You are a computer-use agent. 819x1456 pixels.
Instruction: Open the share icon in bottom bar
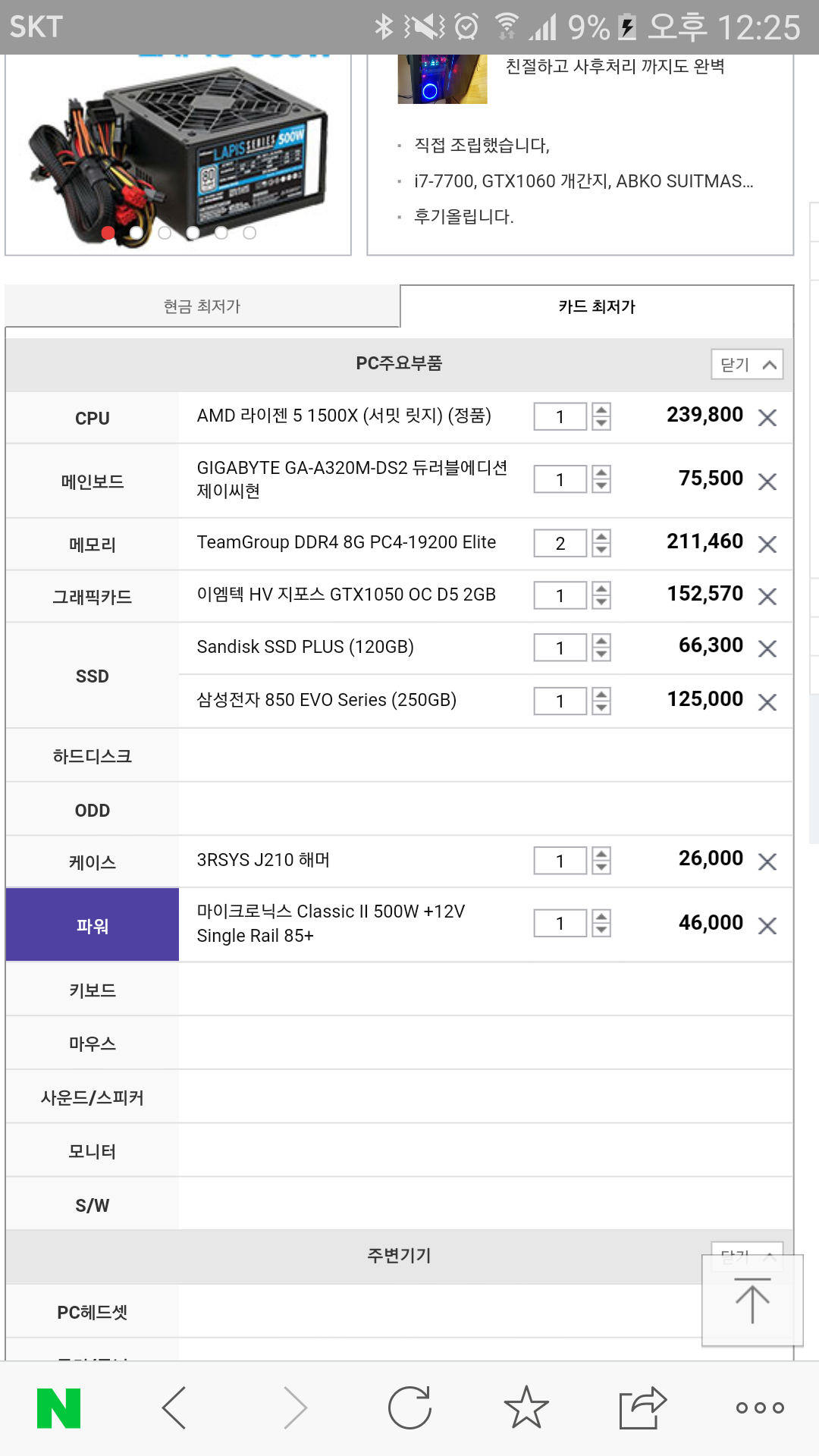pyautogui.click(x=643, y=1407)
